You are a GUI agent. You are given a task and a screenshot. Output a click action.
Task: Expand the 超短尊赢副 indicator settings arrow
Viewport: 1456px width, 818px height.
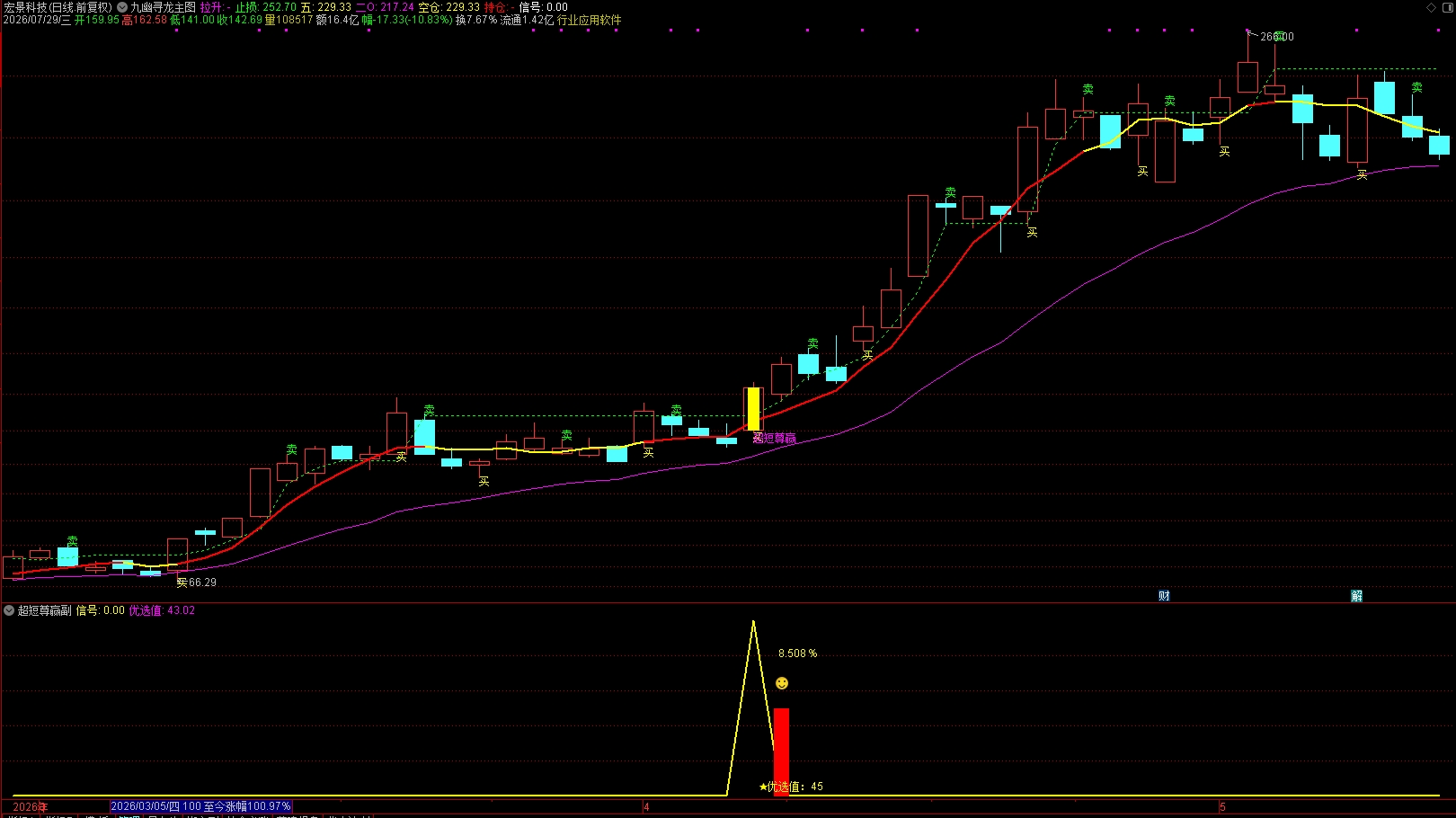(9, 610)
